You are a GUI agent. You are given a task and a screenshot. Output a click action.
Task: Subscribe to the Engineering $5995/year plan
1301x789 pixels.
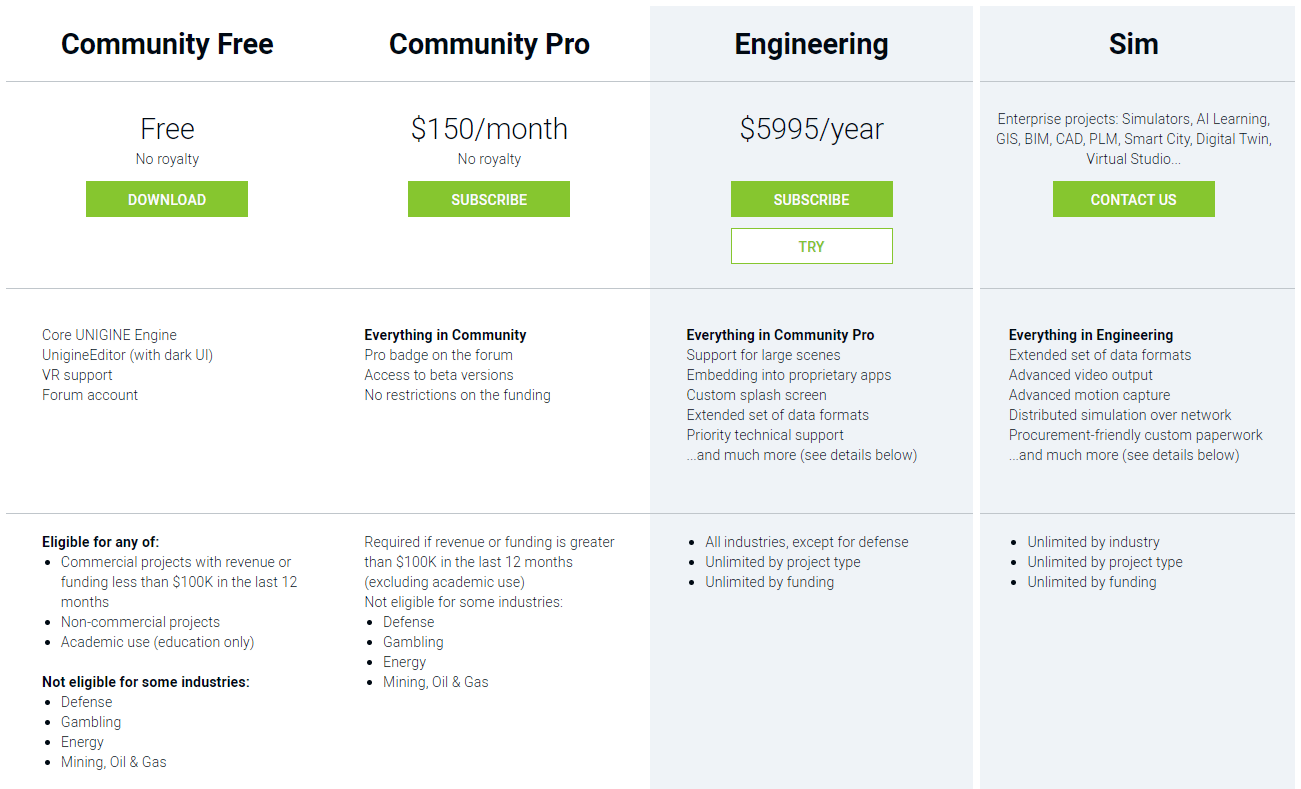point(811,199)
